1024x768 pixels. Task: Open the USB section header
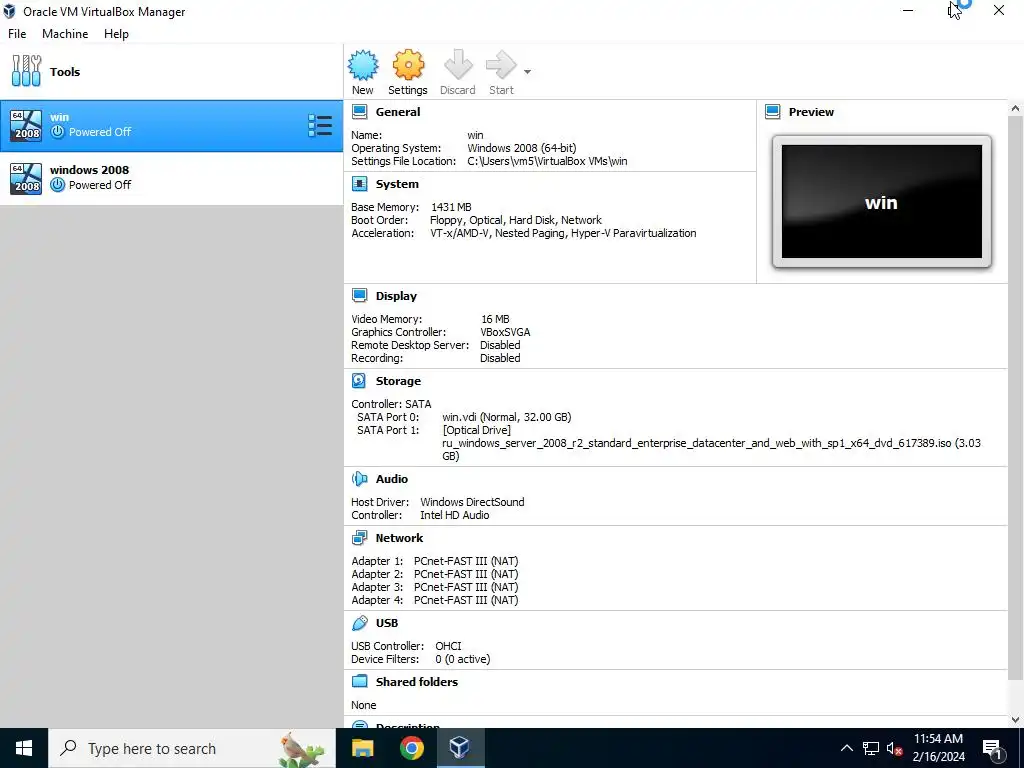387,623
